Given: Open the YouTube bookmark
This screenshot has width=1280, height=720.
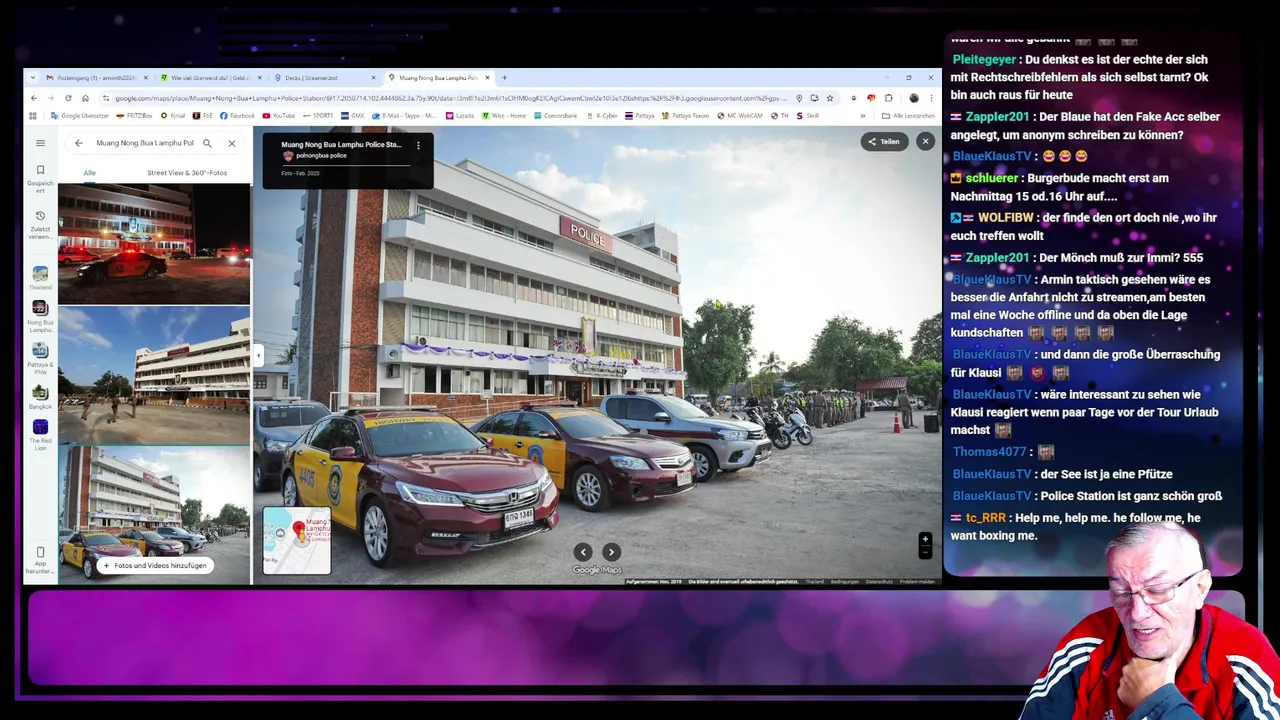Looking at the screenshot, I should pos(279,116).
